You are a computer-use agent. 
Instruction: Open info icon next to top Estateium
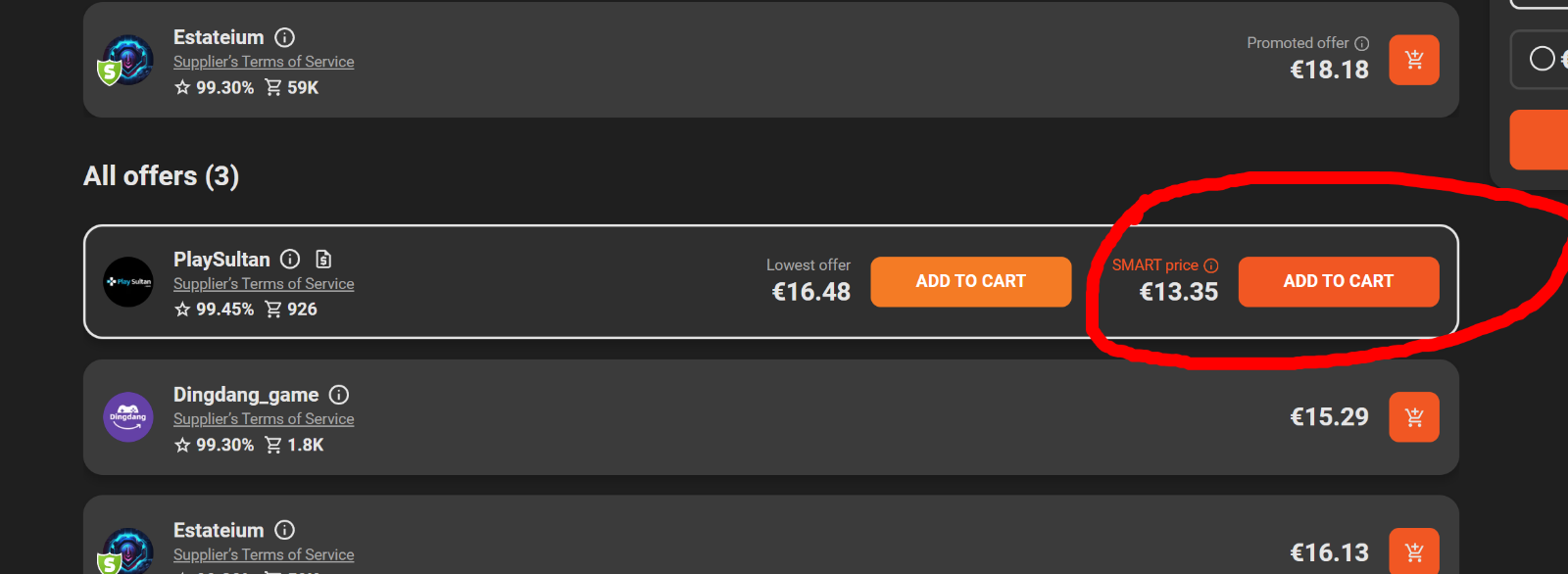(284, 37)
